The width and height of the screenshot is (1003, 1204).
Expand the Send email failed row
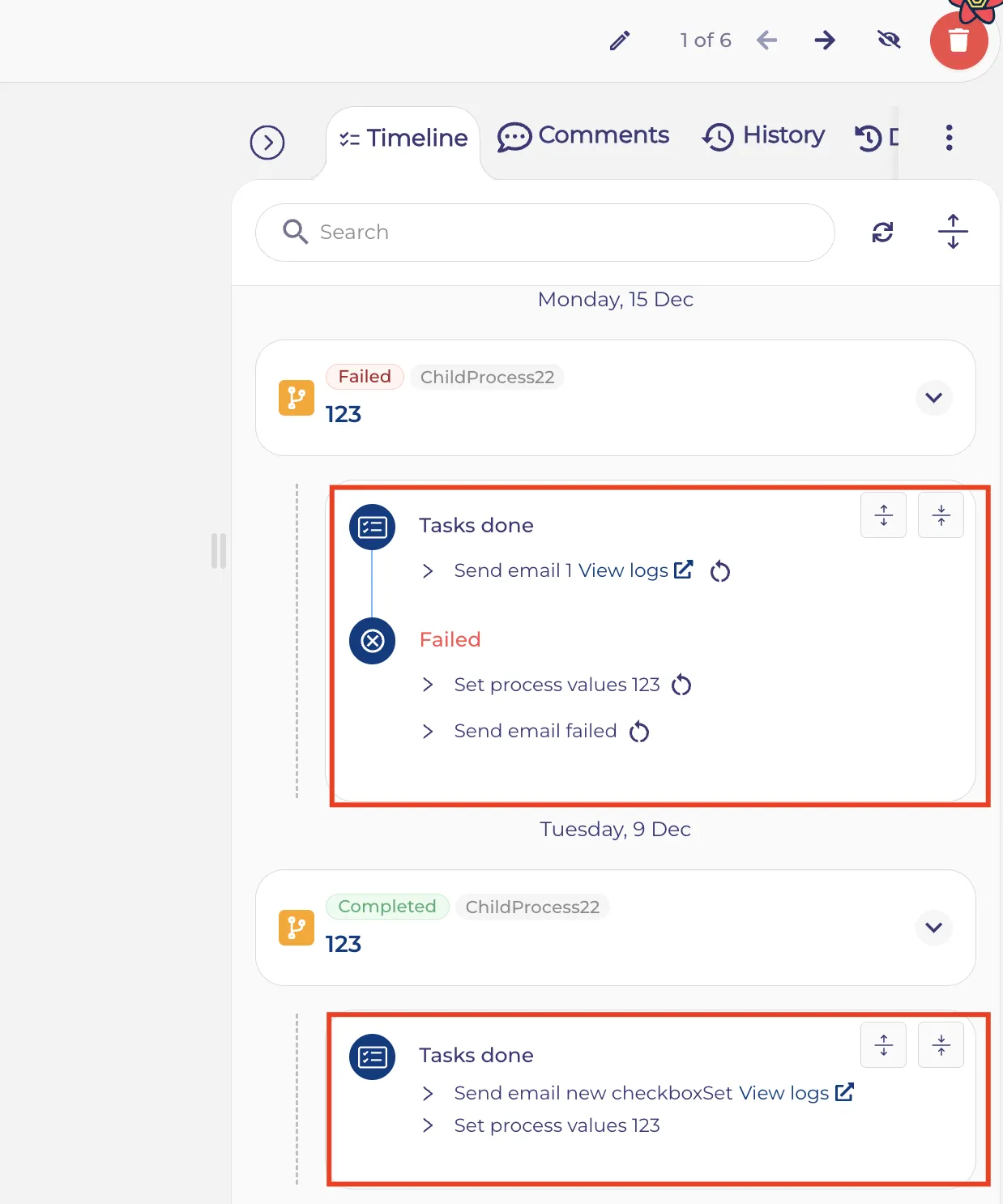pyautogui.click(x=428, y=732)
